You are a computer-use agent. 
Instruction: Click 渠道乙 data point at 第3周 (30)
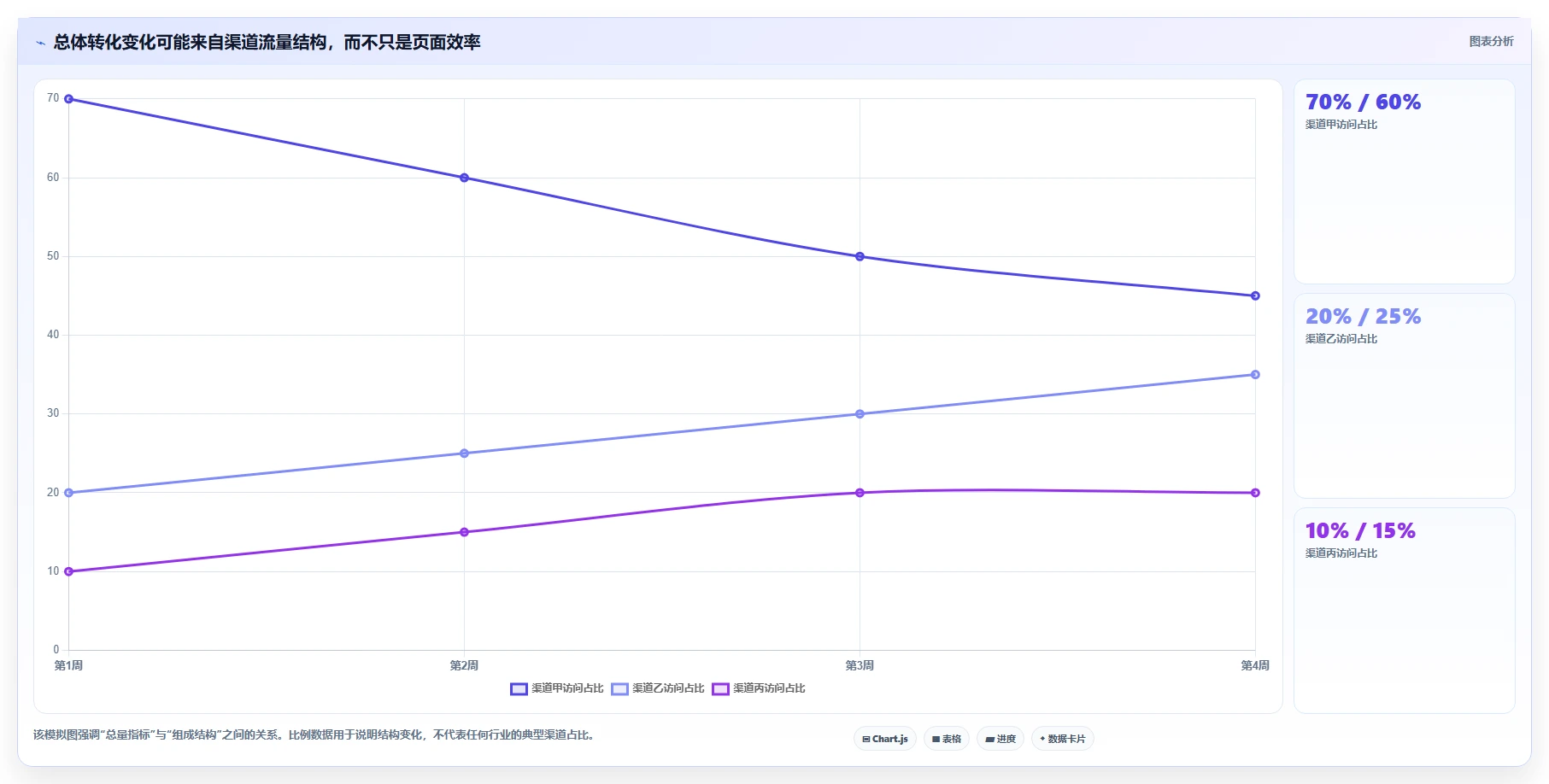point(860,414)
